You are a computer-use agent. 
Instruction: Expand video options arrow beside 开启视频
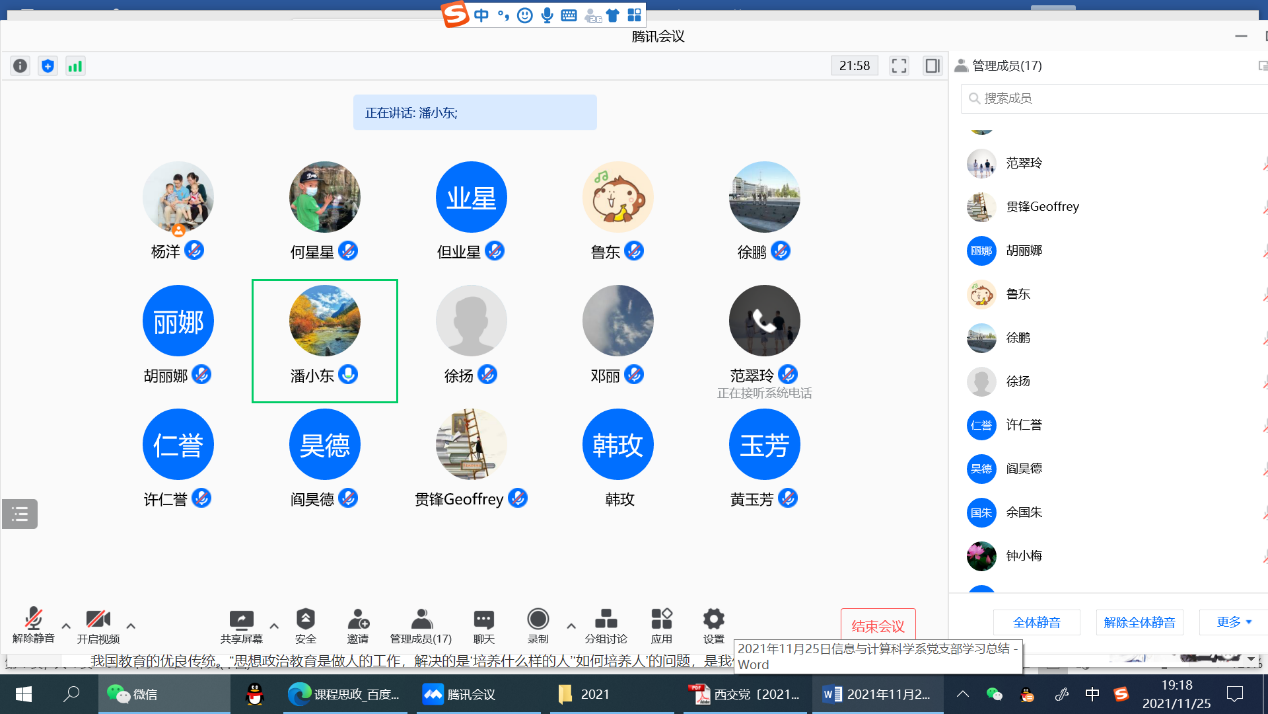pyautogui.click(x=130, y=626)
